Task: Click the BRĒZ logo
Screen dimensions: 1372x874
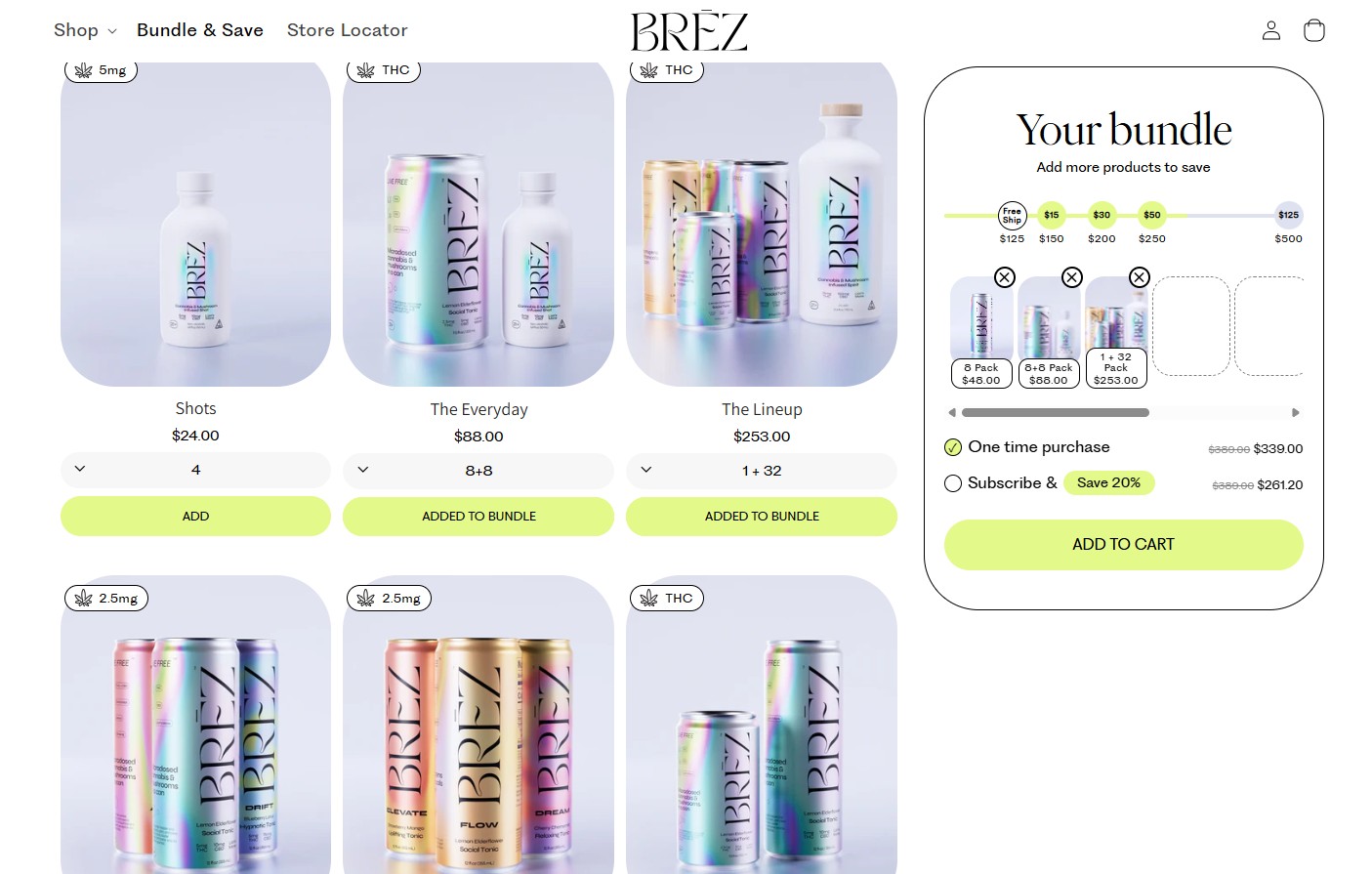Action: tap(688, 31)
